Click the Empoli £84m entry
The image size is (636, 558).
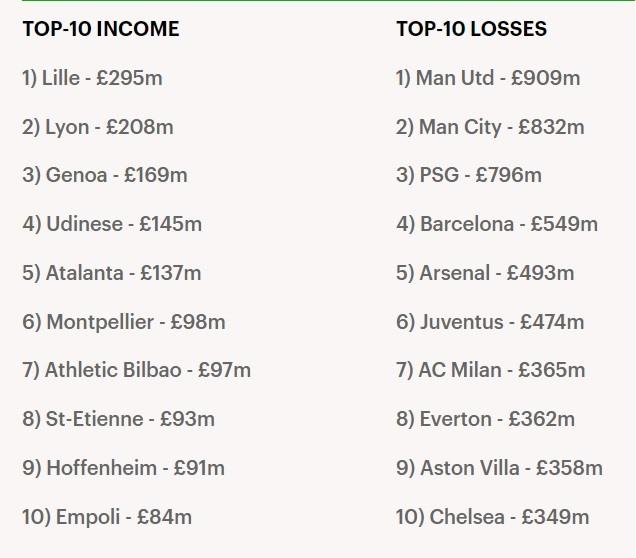click(x=106, y=517)
